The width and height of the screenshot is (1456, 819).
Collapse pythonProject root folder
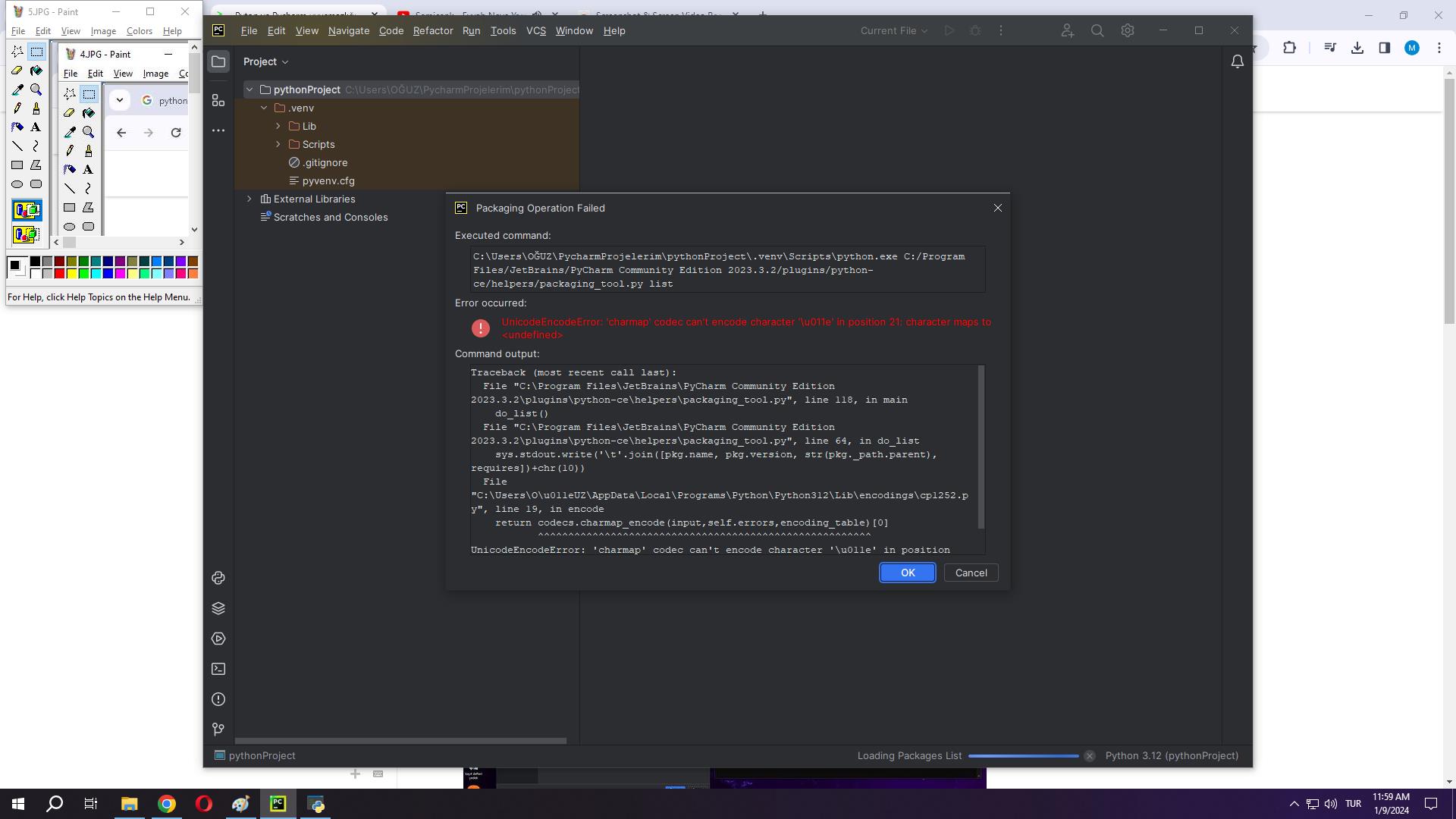click(x=249, y=89)
